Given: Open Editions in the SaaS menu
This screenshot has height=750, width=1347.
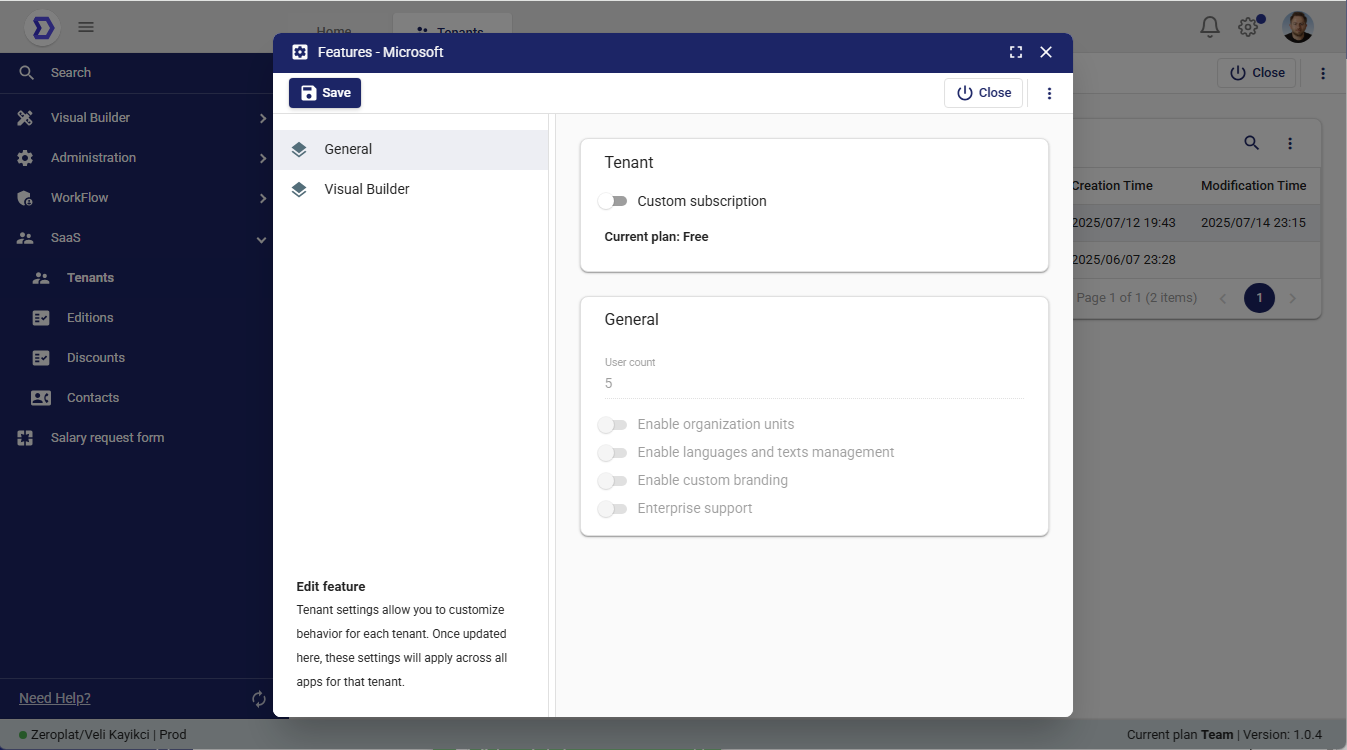Looking at the screenshot, I should [x=90, y=318].
